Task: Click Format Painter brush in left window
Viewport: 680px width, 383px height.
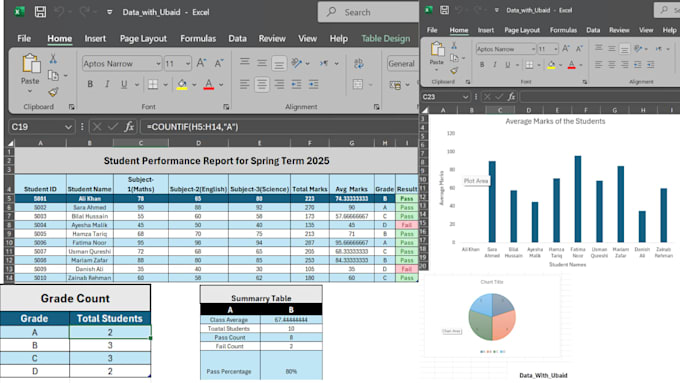Action: [53, 92]
